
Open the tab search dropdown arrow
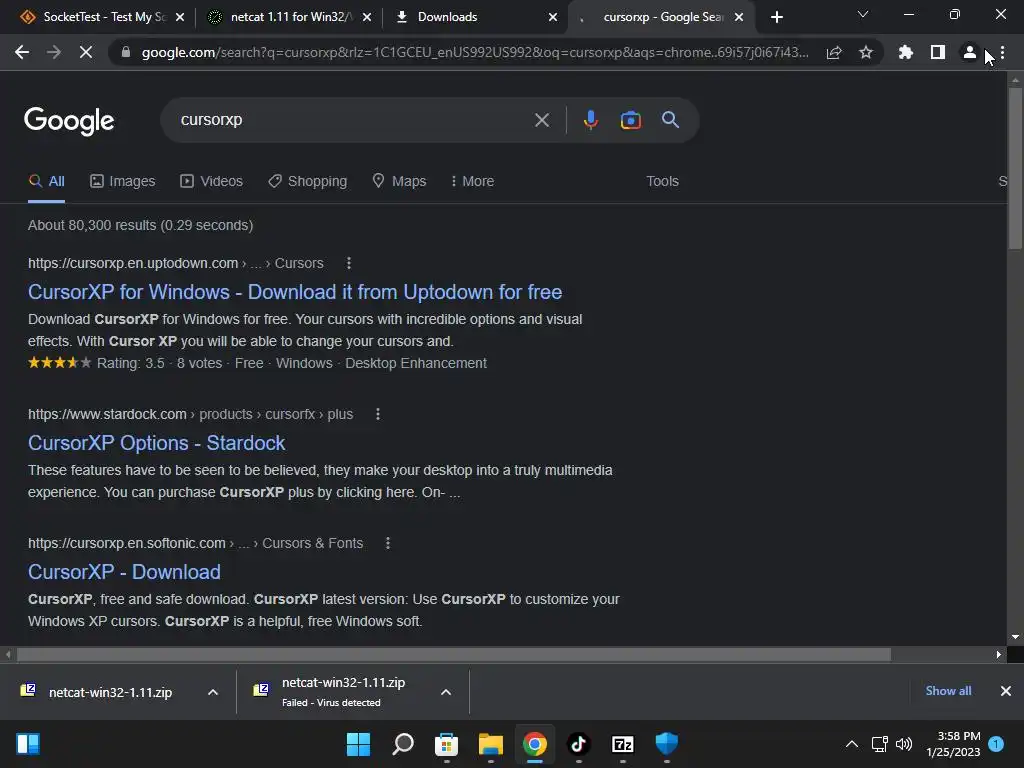(x=863, y=14)
